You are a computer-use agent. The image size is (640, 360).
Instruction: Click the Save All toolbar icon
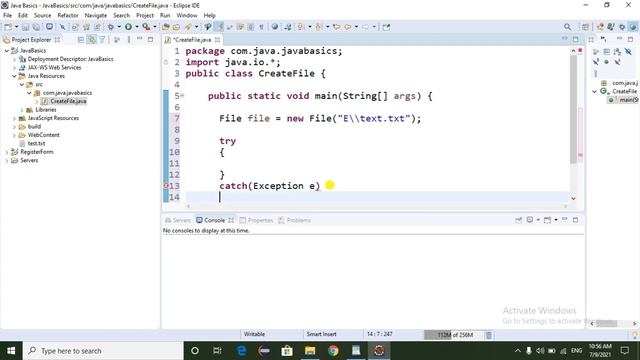click(36, 27)
